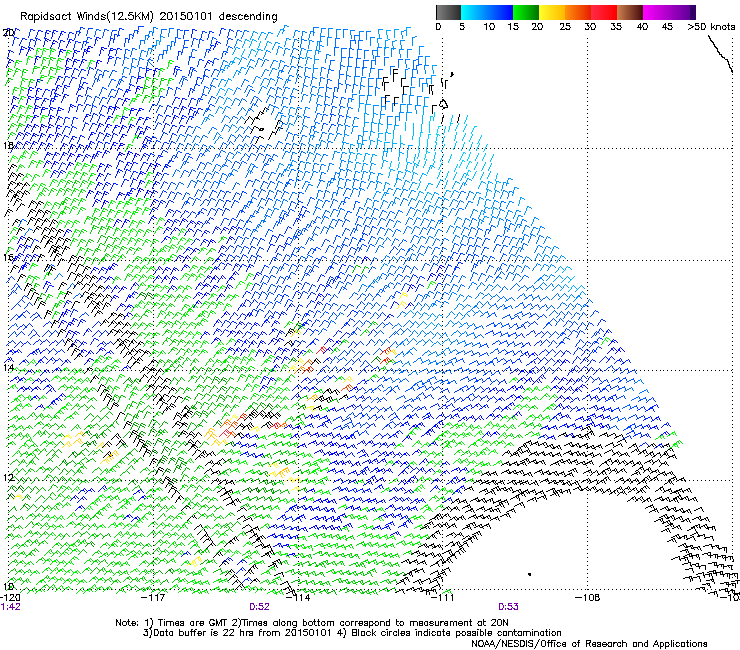Click the yellow 20-25 knots legend swatch
Viewport: 740px width, 650px height.
(552, 12)
